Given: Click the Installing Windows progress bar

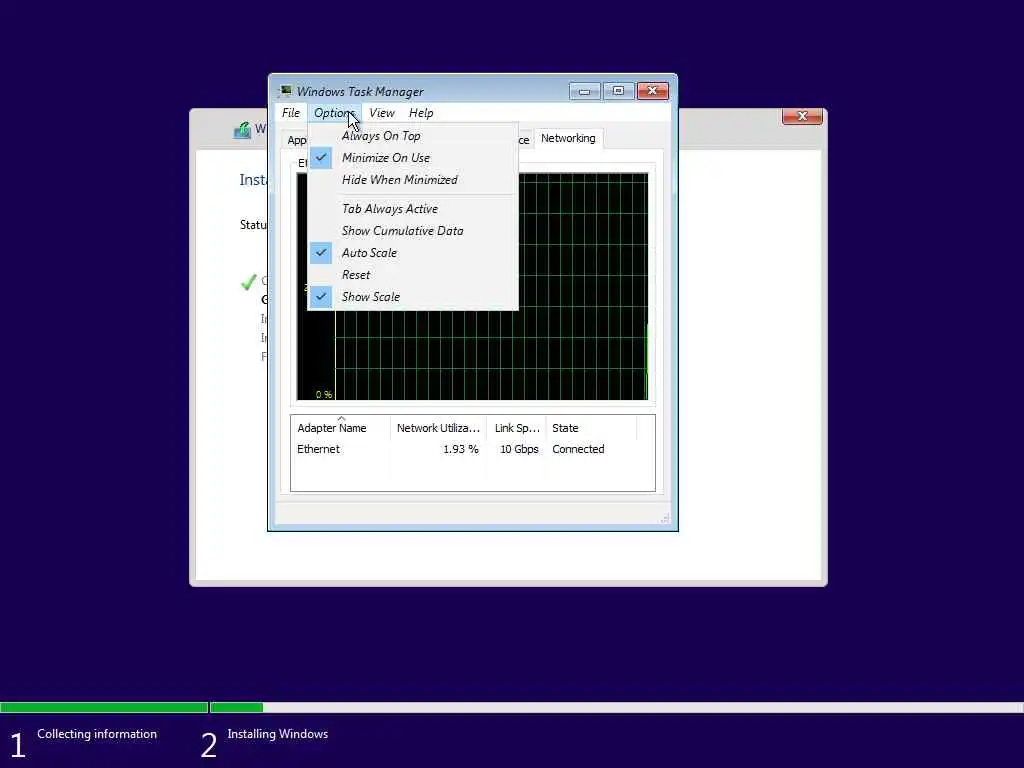Looking at the screenshot, I should pos(616,707).
